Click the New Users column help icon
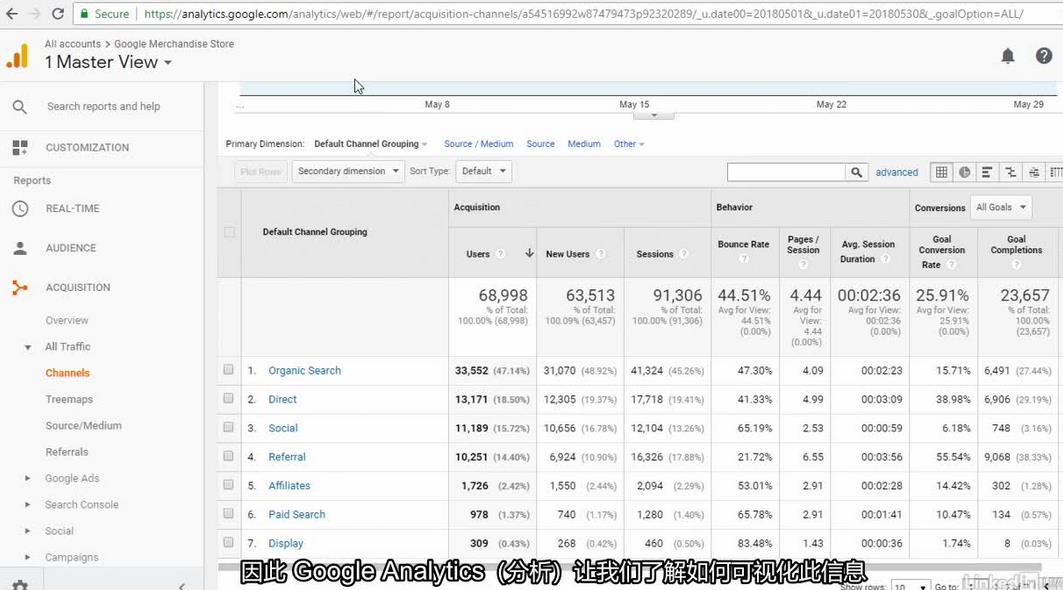The width and height of the screenshot is (1063, 590). pyautogui.click(x=601, y=254)
